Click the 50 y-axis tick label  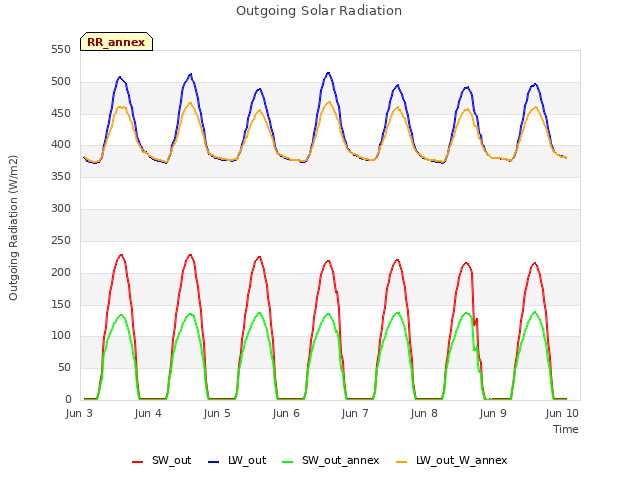[x=64, y=367]
